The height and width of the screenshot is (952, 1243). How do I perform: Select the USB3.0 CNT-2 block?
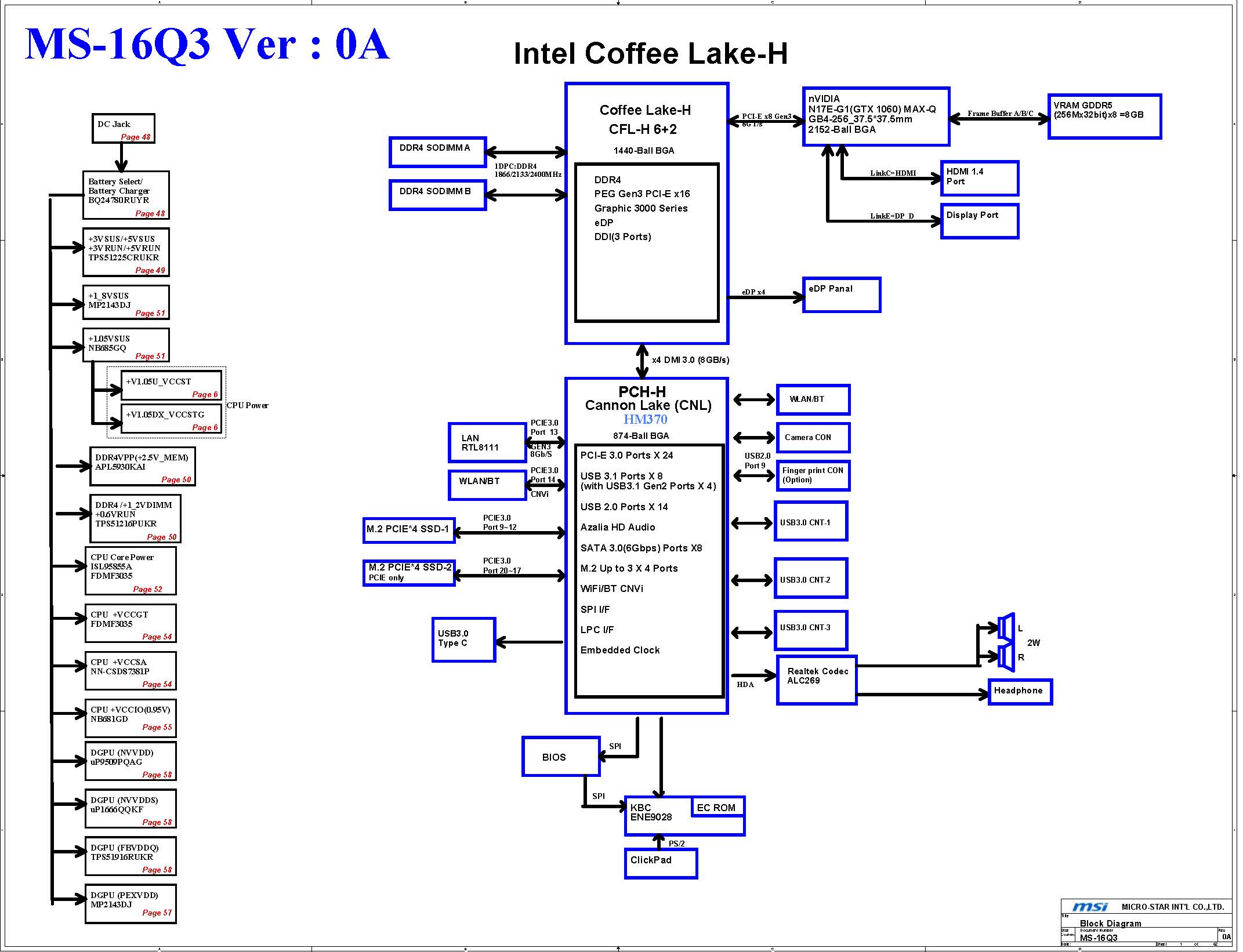click(x=811, y=578)
